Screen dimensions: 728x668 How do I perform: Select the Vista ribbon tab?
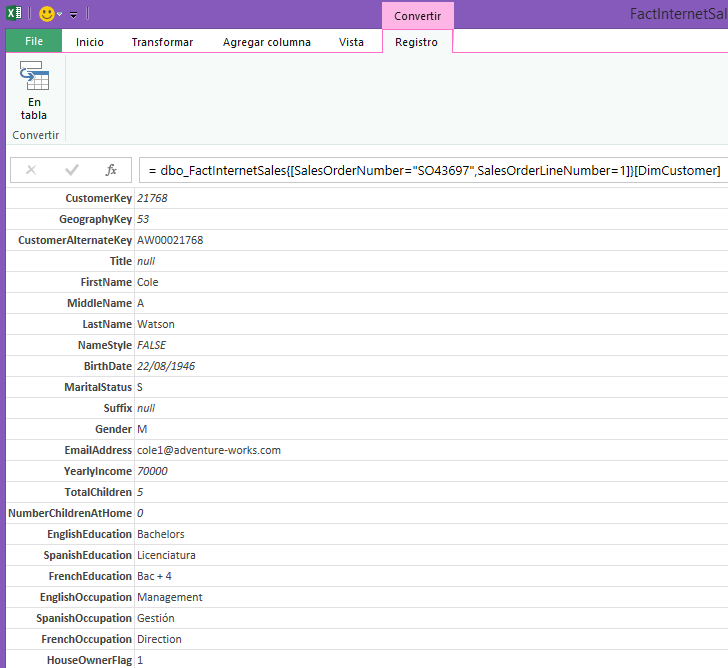point(351,42)
